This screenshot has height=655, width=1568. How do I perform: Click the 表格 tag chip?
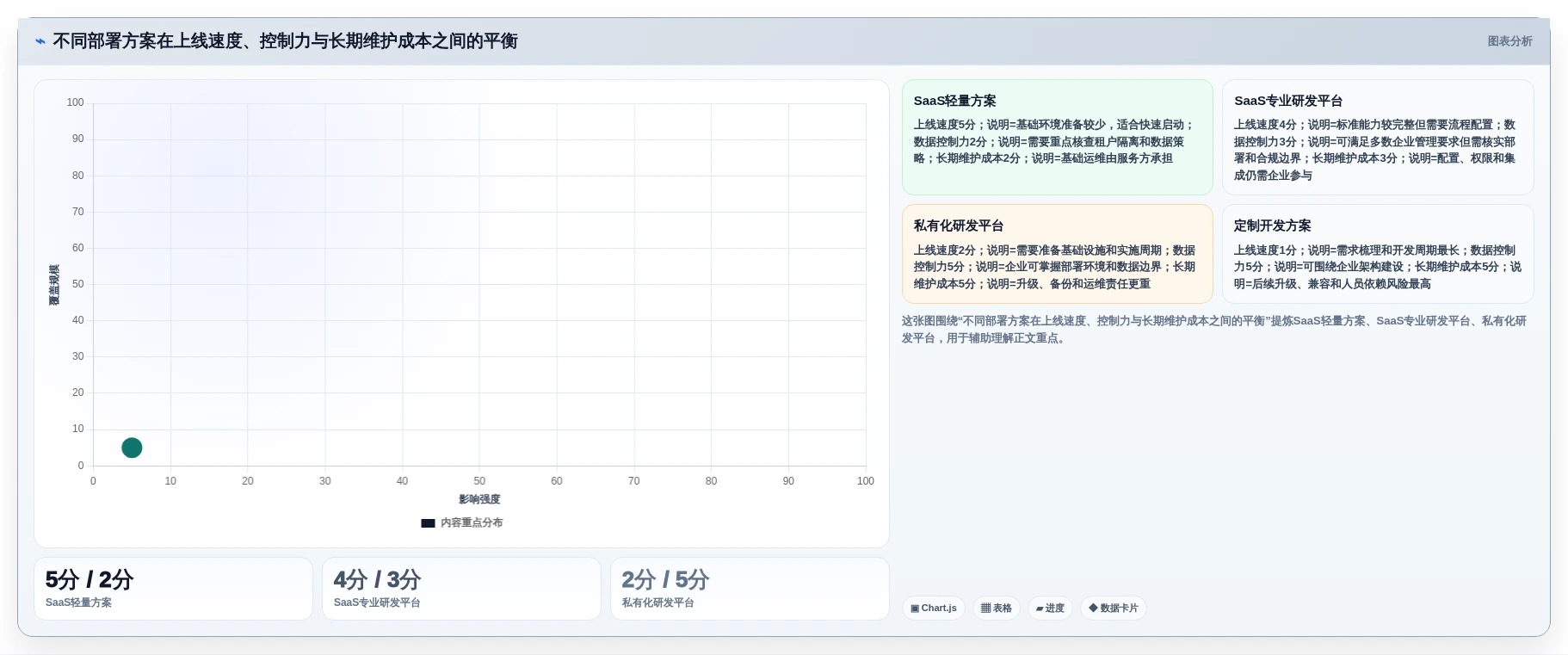pos(997,608)
